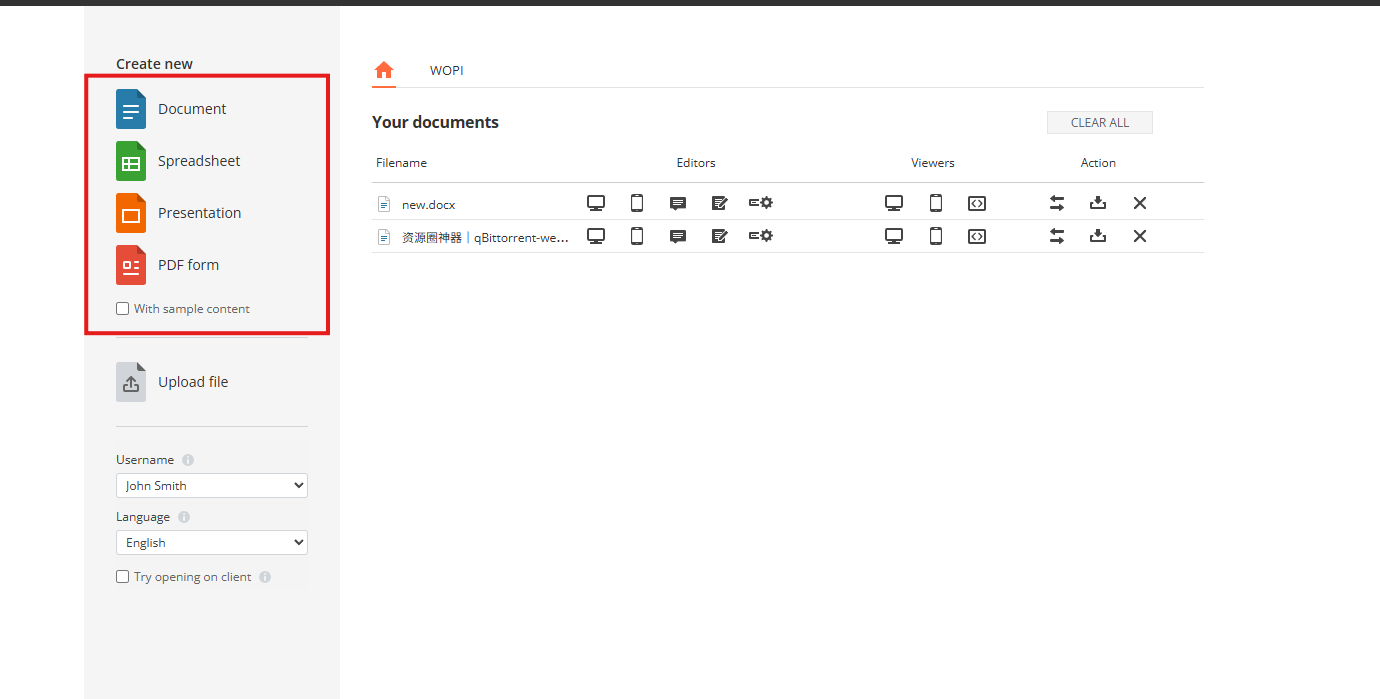Click the info icon beside Try opening on client
Viewport: 1380px width, 699px height.
tap(265, 577)
